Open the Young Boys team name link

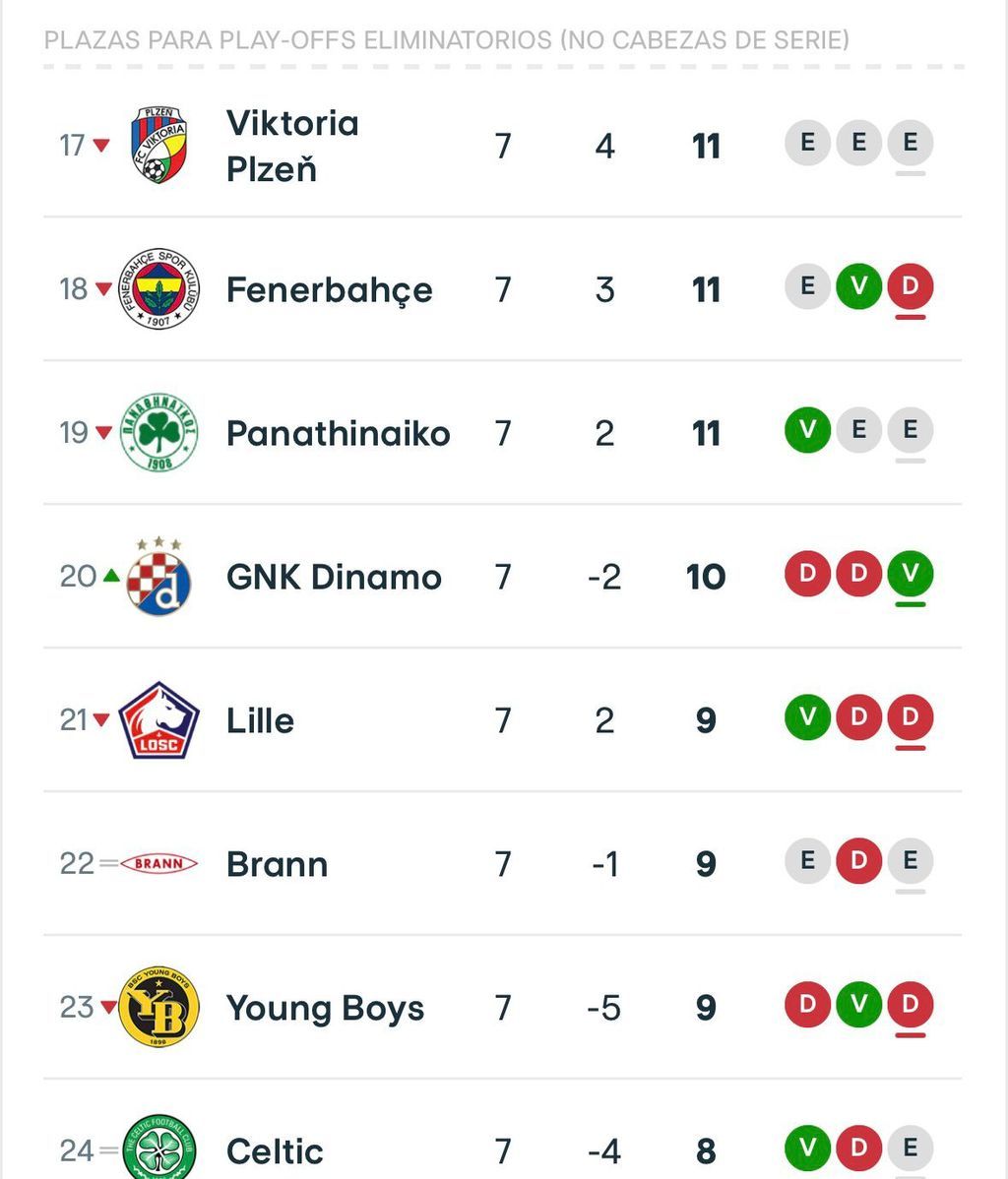325,1008
